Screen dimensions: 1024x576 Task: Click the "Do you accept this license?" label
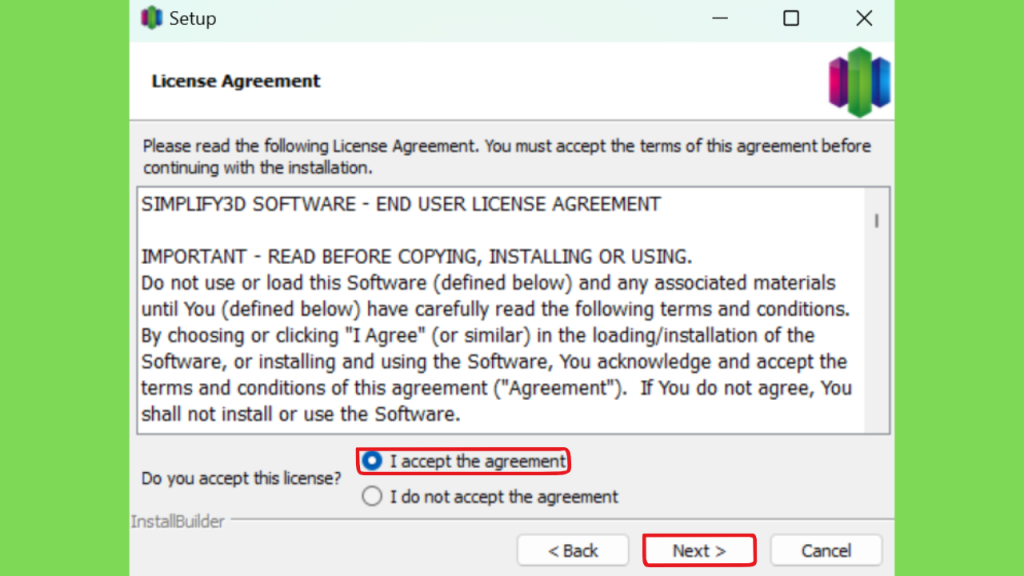pyautogui.click(x=241, y=479)
